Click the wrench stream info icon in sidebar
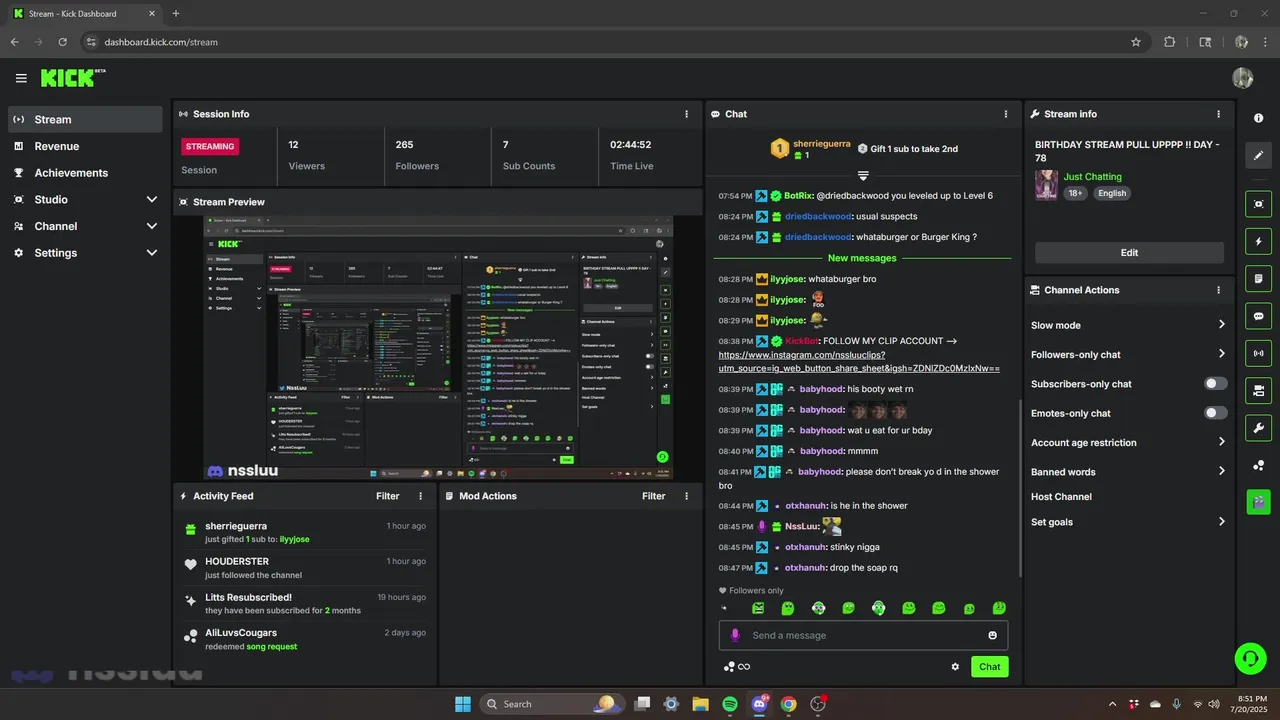The width and height of the screenshot is (1280, 720). click(1258, 428)
